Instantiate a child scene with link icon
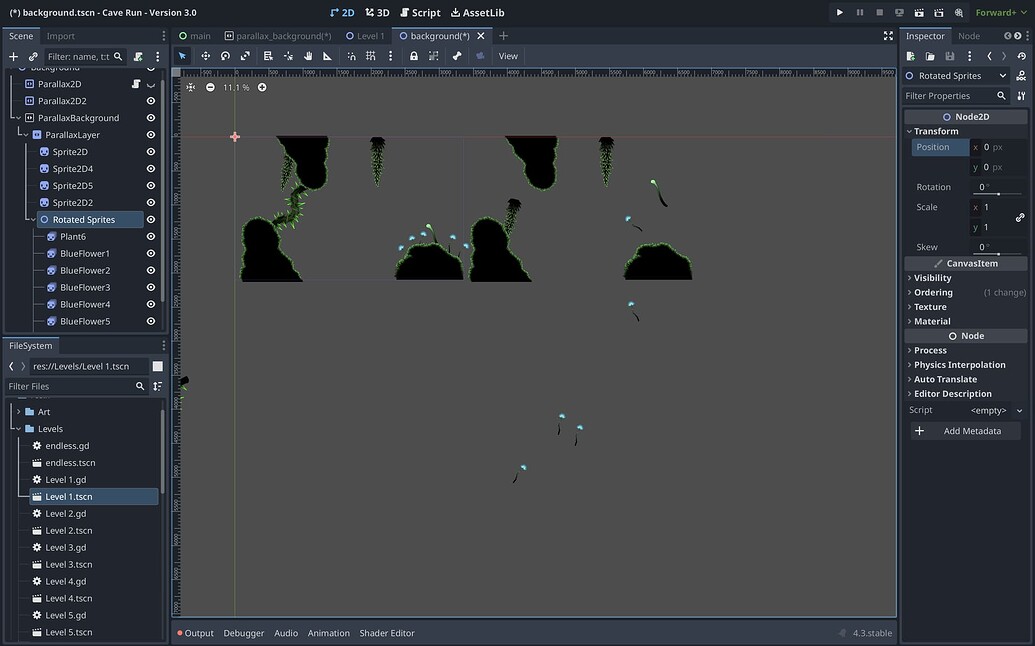The image size is (1035, 646). 33,56
